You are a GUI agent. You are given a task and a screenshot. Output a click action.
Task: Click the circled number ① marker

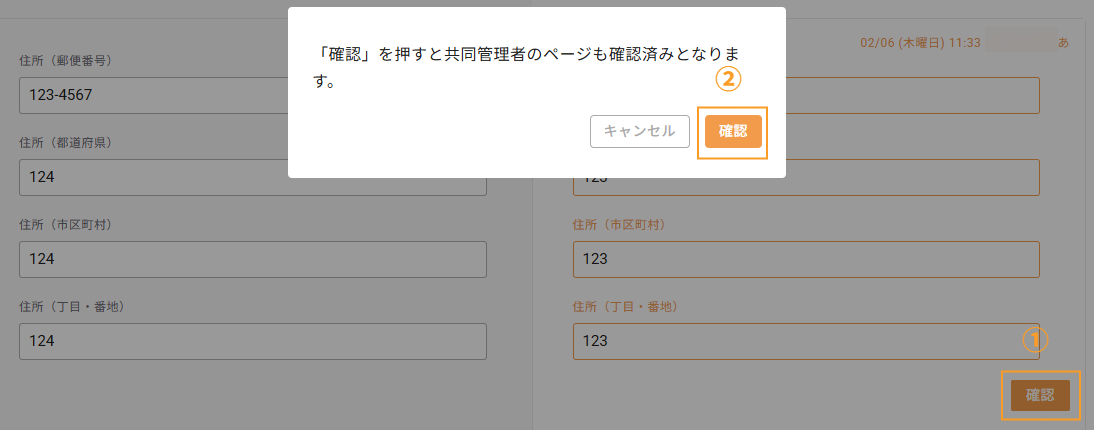tap(1035, 341)
